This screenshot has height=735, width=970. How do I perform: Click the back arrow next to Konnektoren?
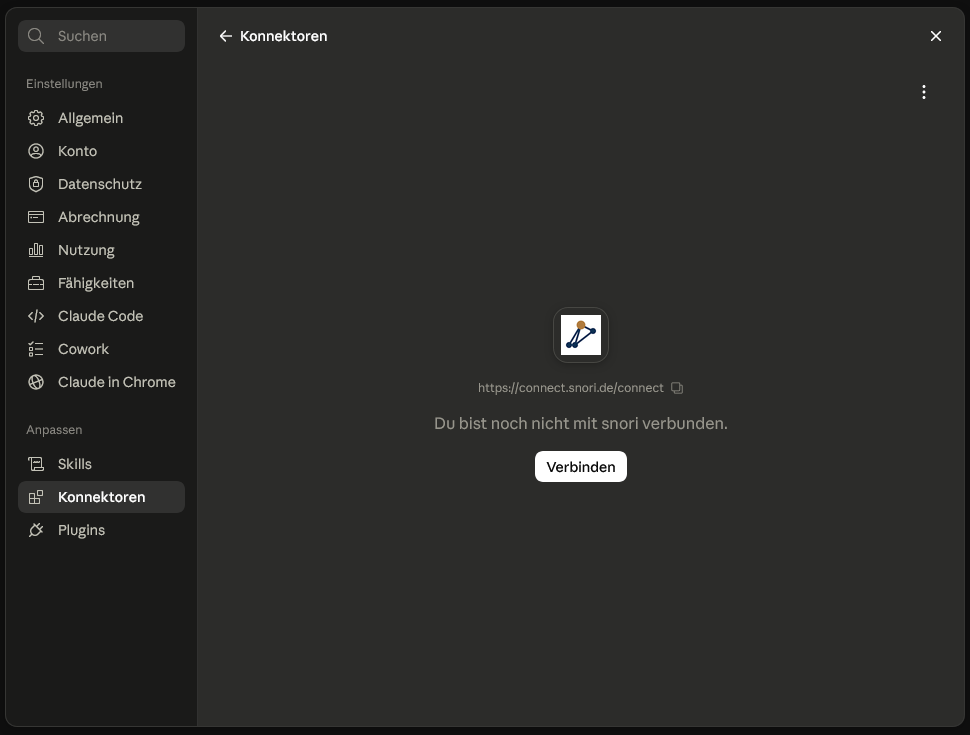click(x=226, y=37)
